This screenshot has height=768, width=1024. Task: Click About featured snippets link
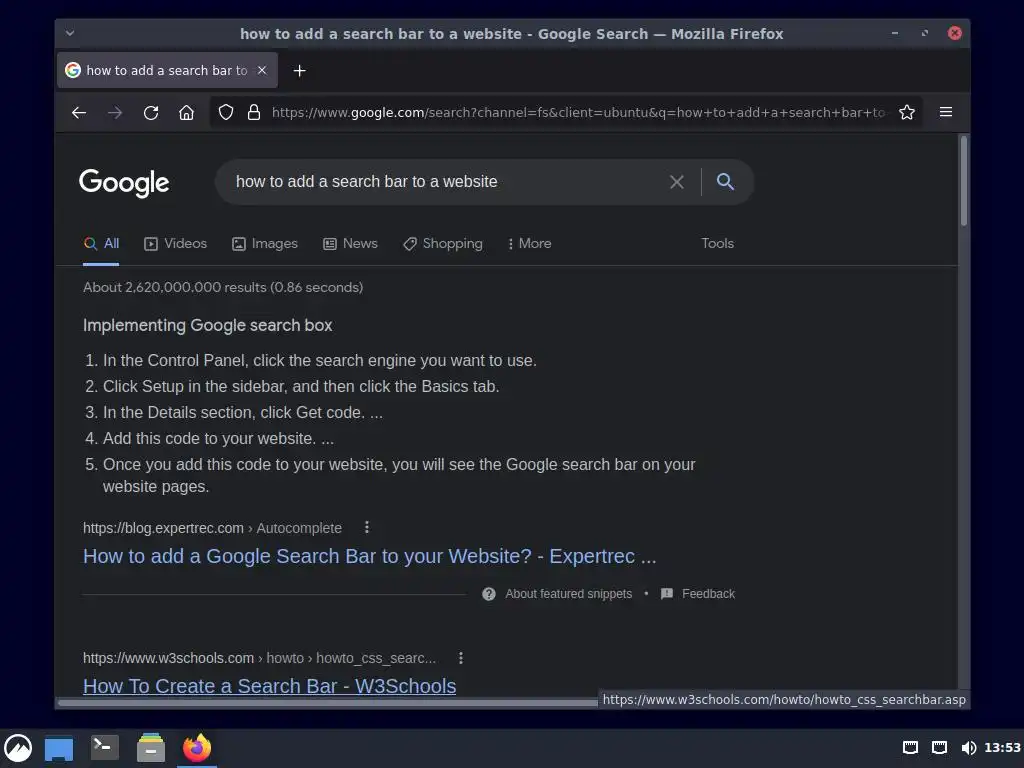tap(568, 594)
